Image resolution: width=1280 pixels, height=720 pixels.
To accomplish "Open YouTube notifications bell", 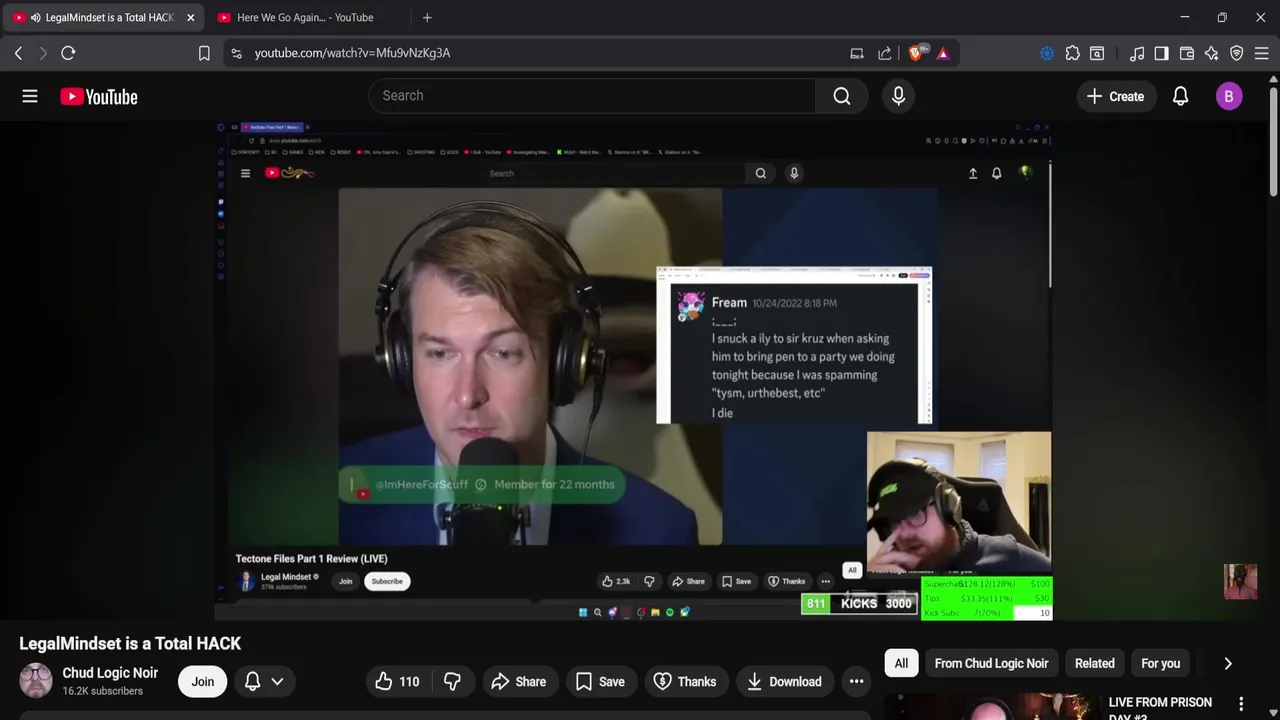I will 1180,96.
